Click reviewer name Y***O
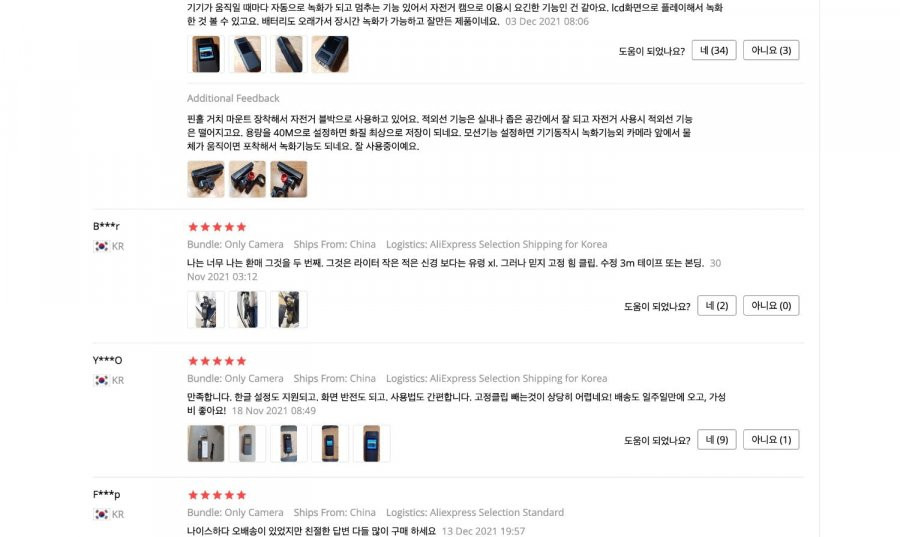This screenshot has width=900, height=537. click(107, 360)
